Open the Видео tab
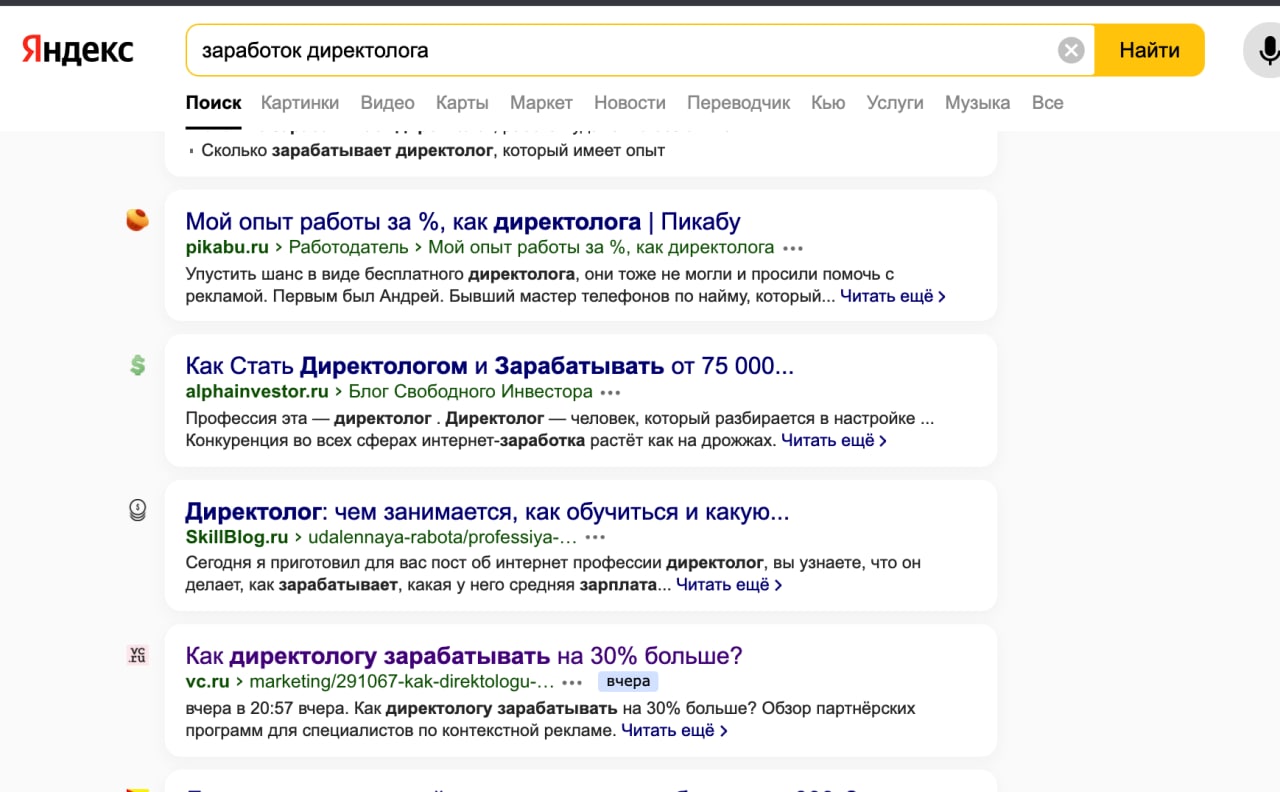The width and height of the screenshot is (1280, 792). pos(387,102)
